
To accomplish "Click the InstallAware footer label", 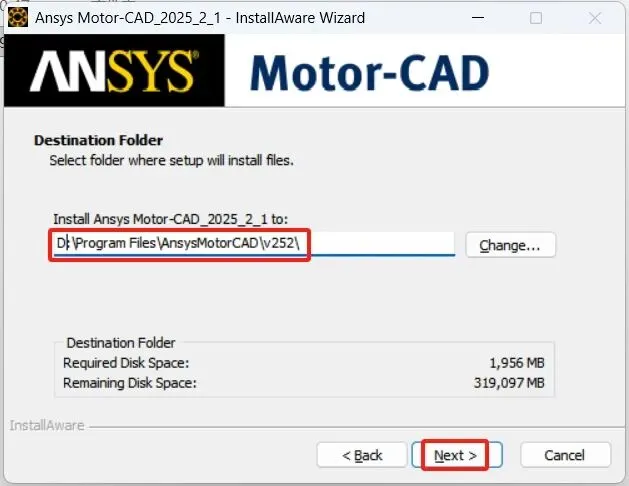I will coord(47,425).
